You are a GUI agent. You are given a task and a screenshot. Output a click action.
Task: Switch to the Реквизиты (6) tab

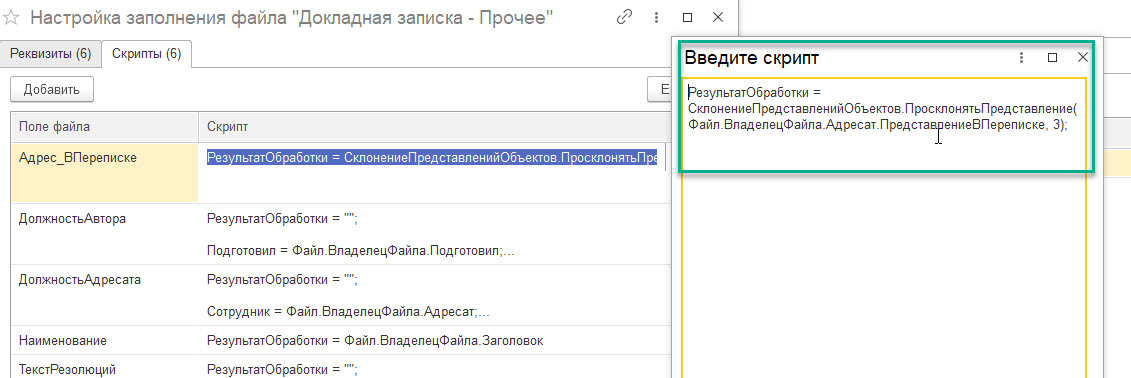[50, 53]
